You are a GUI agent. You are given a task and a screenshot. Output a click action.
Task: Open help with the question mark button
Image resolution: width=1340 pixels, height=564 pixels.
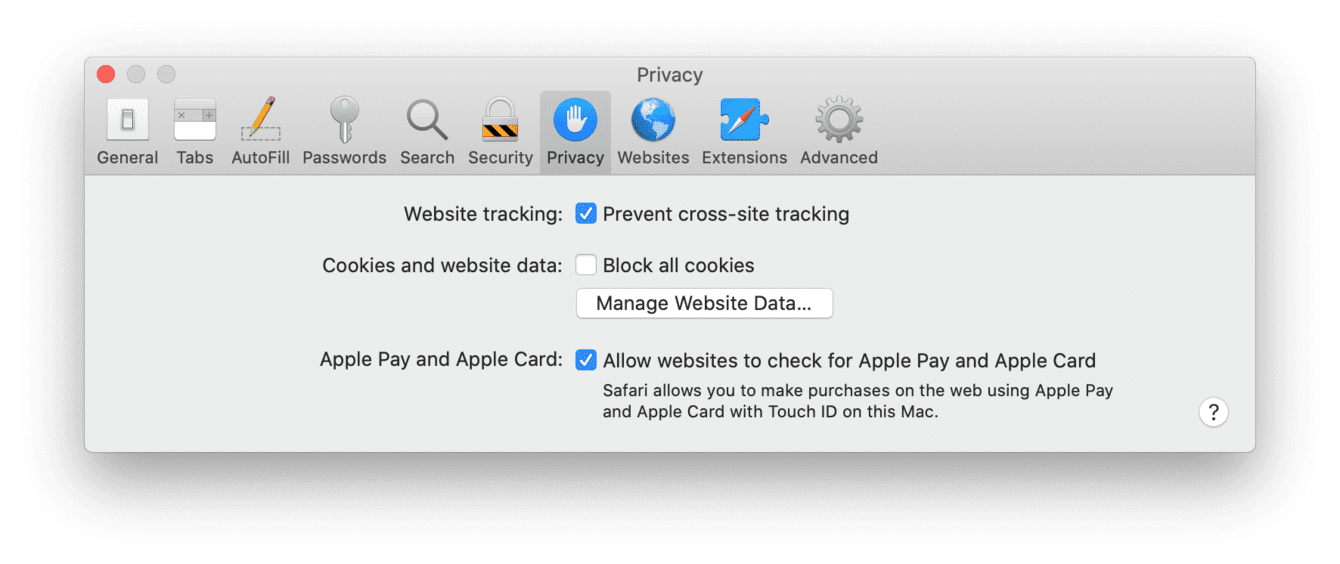(x=1213, y=412)
